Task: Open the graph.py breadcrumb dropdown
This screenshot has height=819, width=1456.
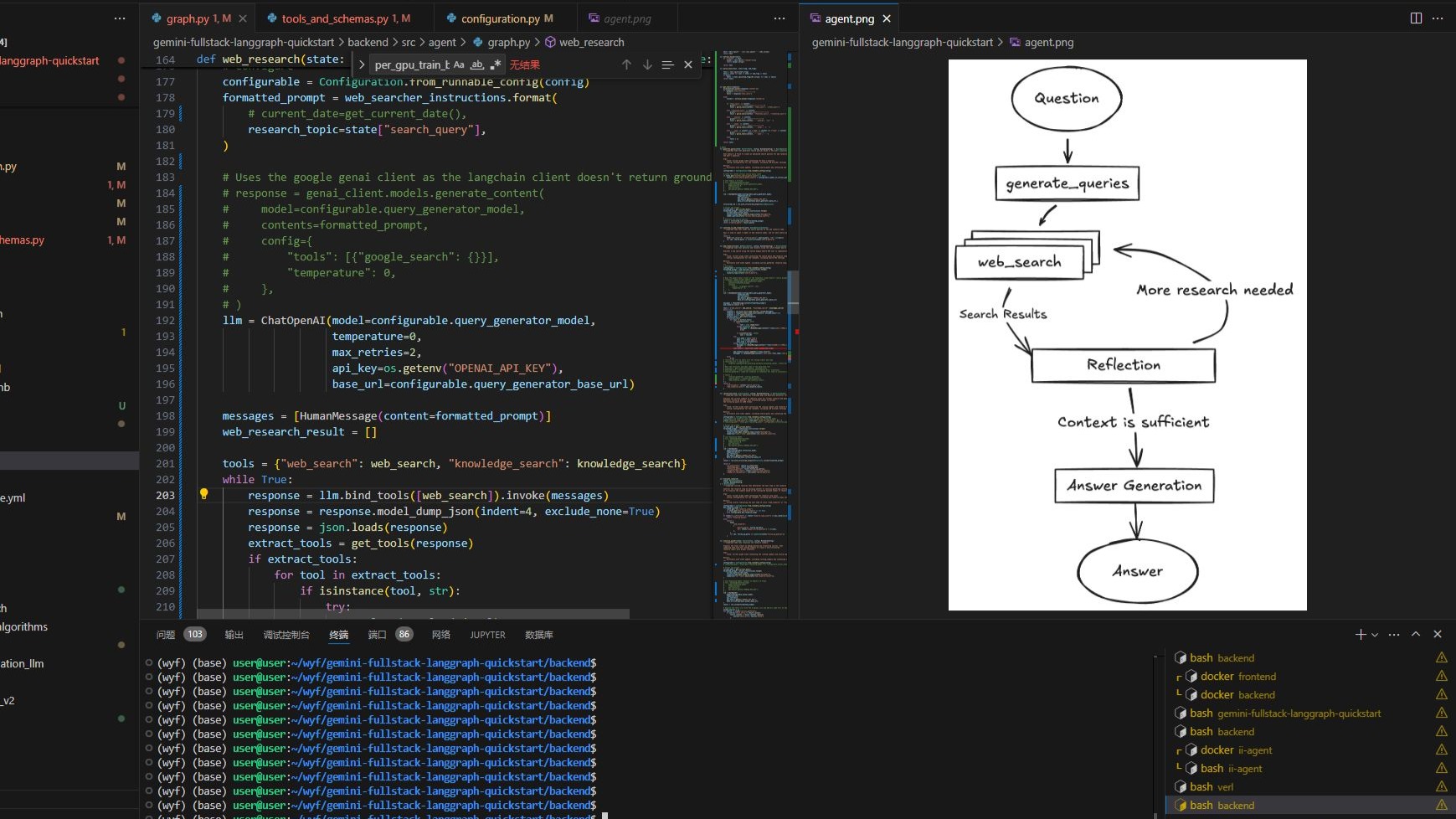Action: pos(502,42)
